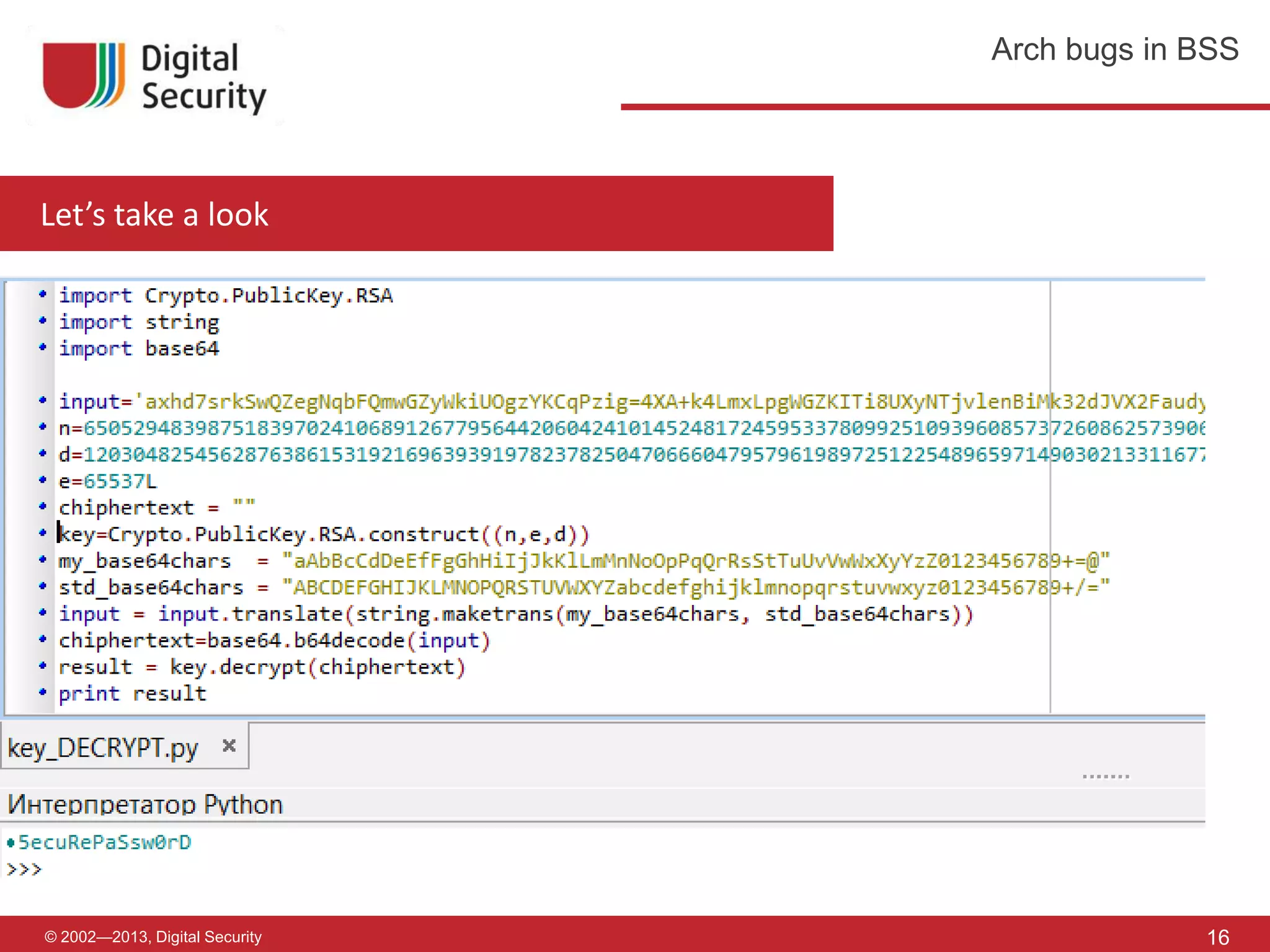This screenshot has height=952, width=1270.
Task: Click the line starting d=120304
Action: tap(631, 455)
